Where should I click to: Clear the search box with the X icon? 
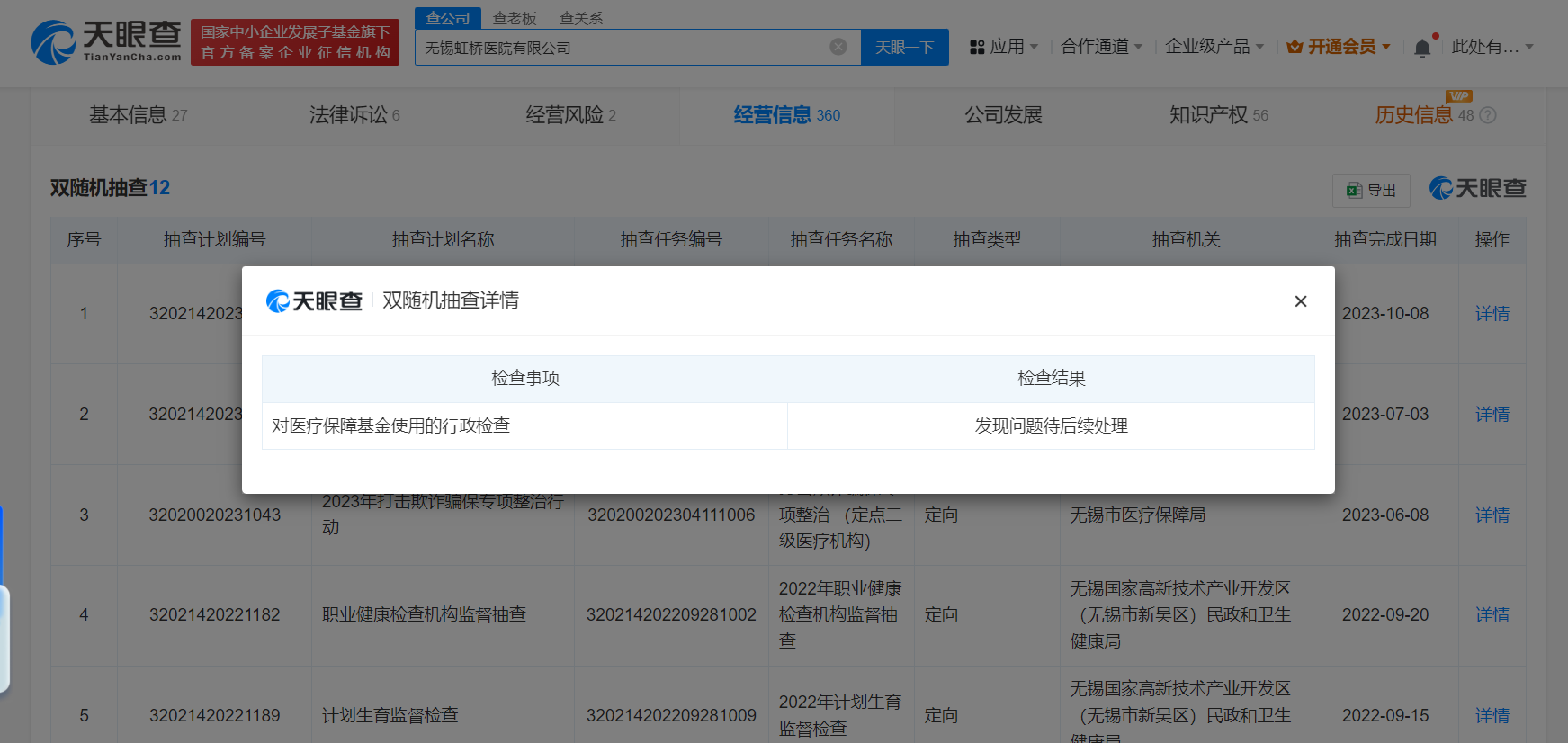838,47
